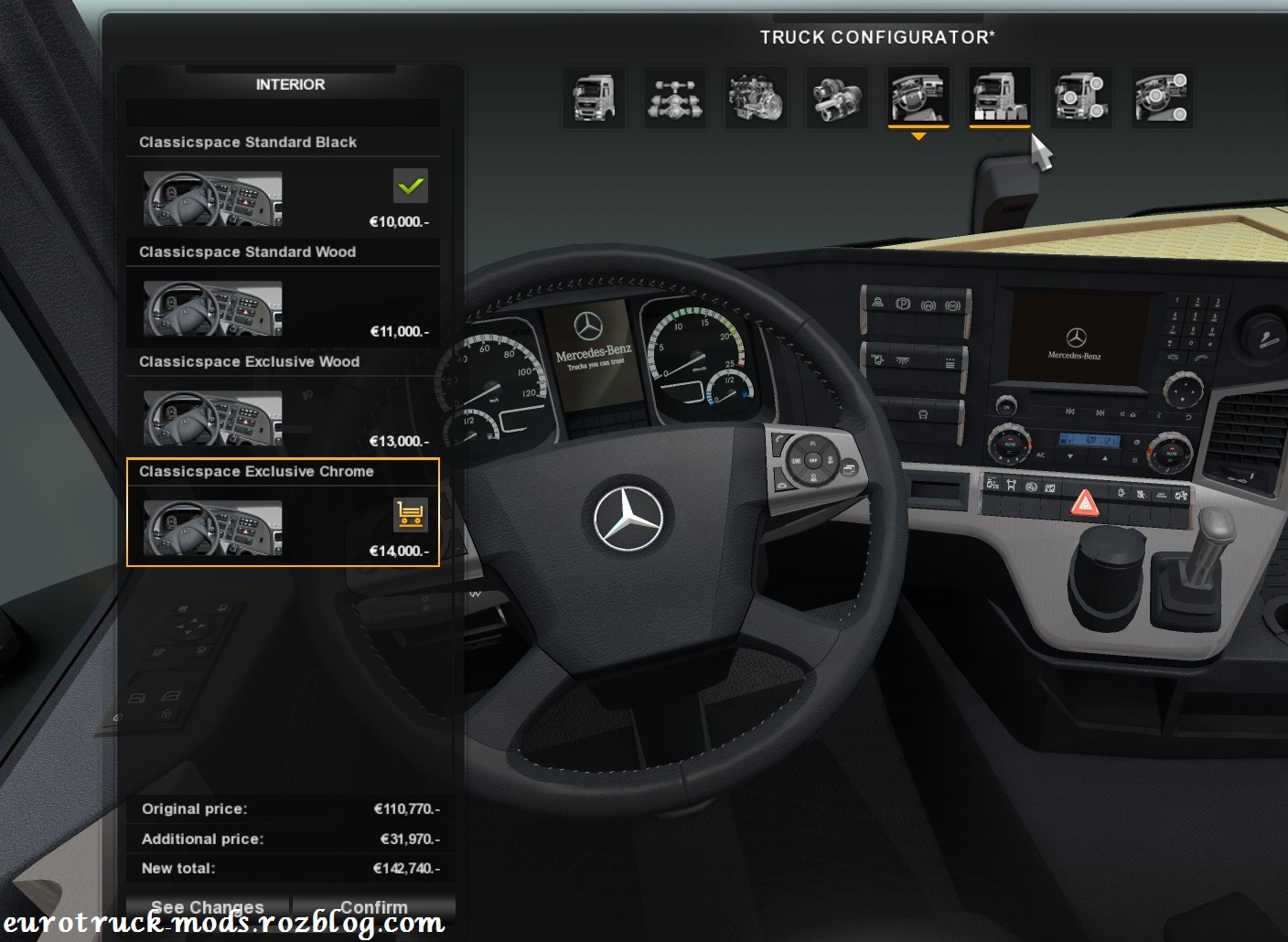The image size is (1288, 942).
Task: Click the €10,000 price
Action: point(399,221)
